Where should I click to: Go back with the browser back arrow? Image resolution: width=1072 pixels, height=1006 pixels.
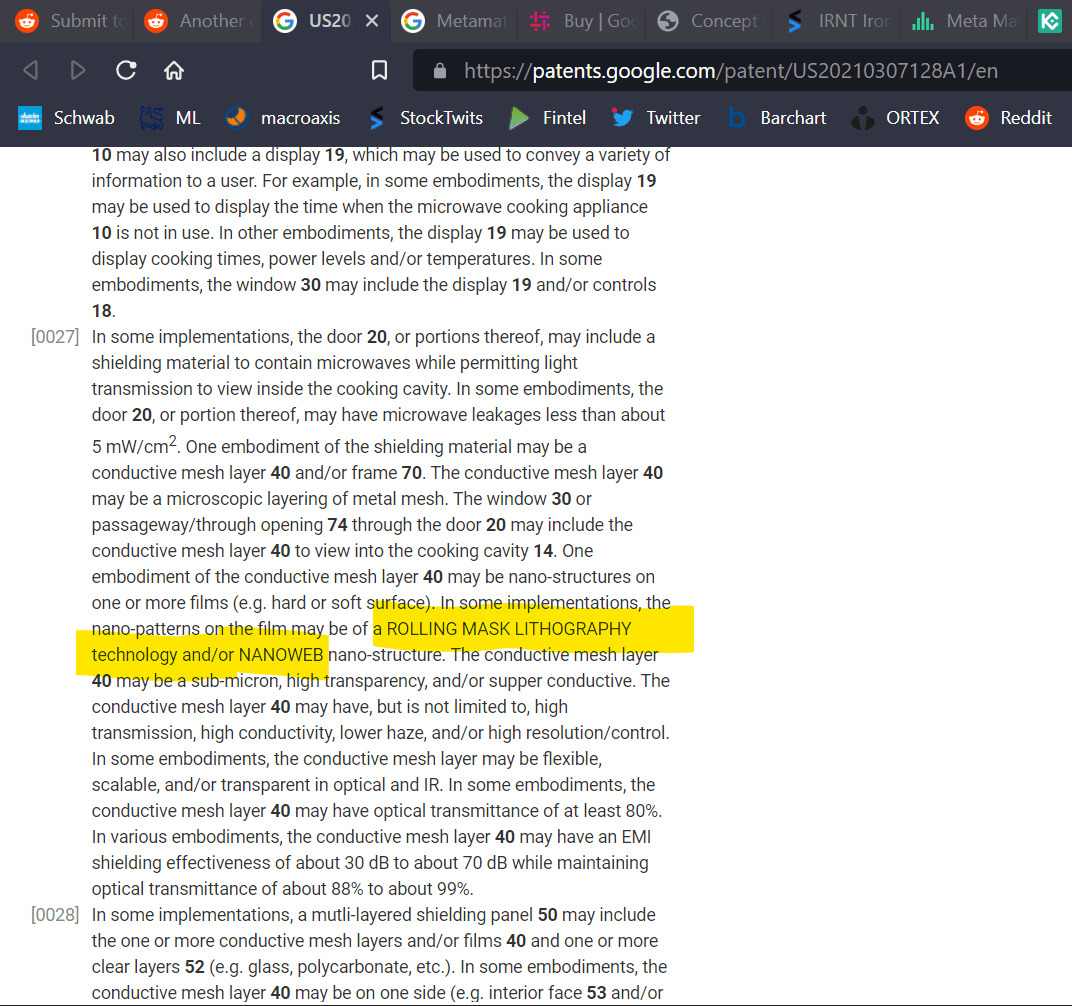[x=31, y=70]
